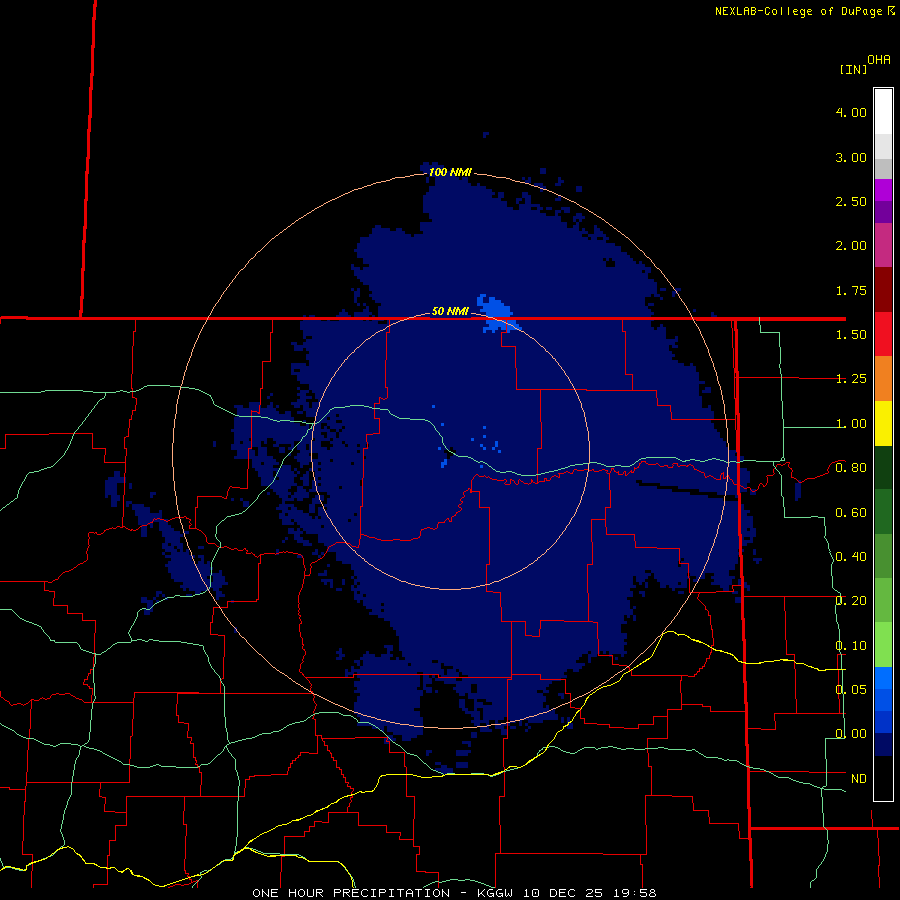Viewport: 900px width, 900px height.
Task: Click the 0.80 legend value
Action: coord(851,467)
